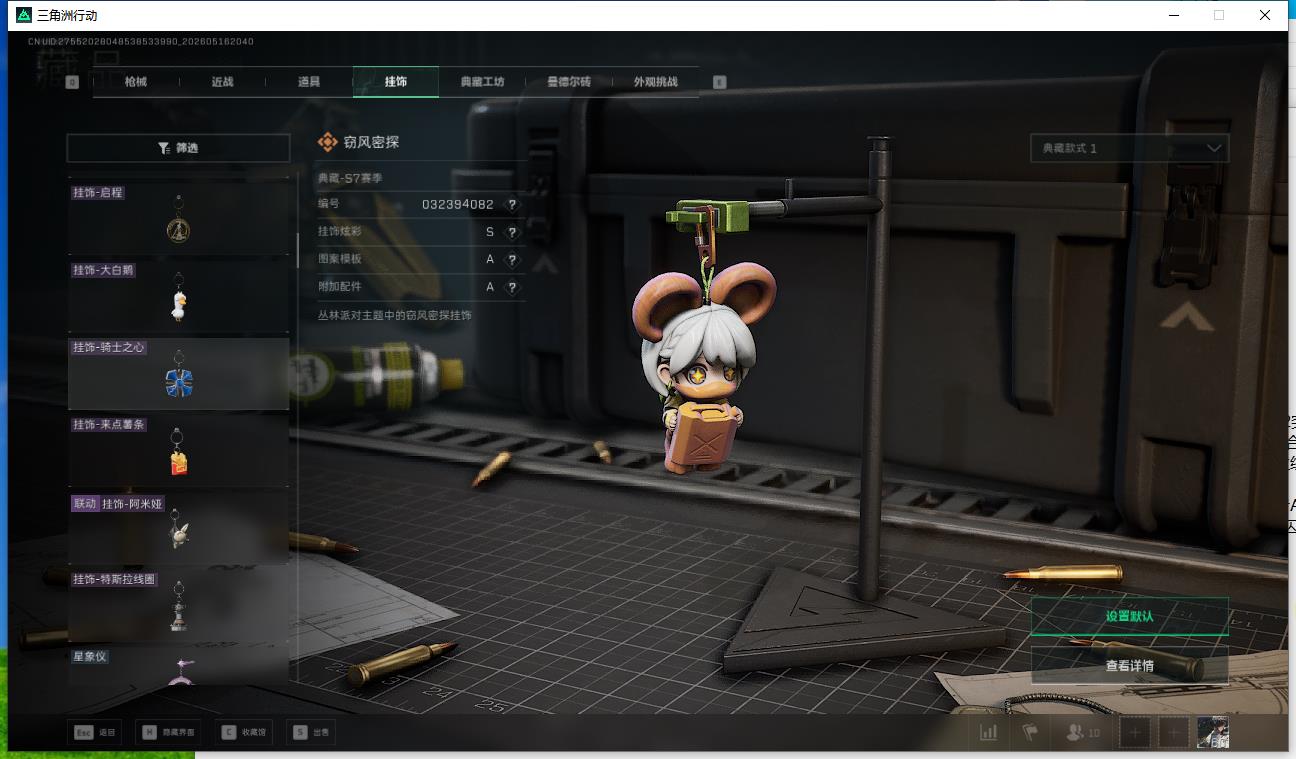Go to the 典藏工坊 workshop tab
1296x759 pixels.
click(482, 82)
